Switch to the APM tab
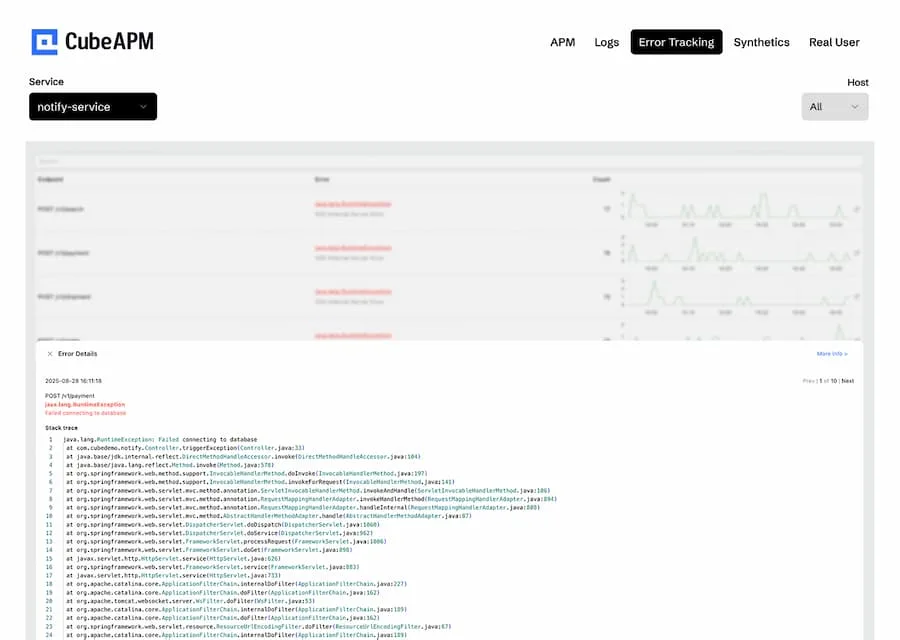The image size is (900, 640). 563,42
